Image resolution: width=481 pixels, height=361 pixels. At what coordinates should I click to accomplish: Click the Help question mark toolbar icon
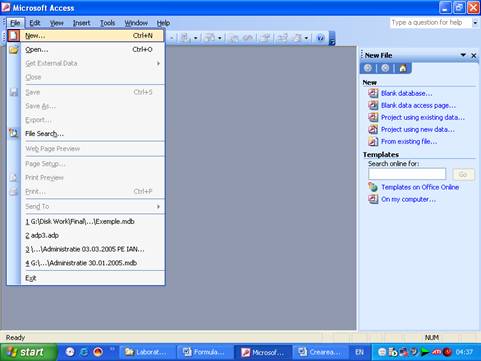click(320, 38)
